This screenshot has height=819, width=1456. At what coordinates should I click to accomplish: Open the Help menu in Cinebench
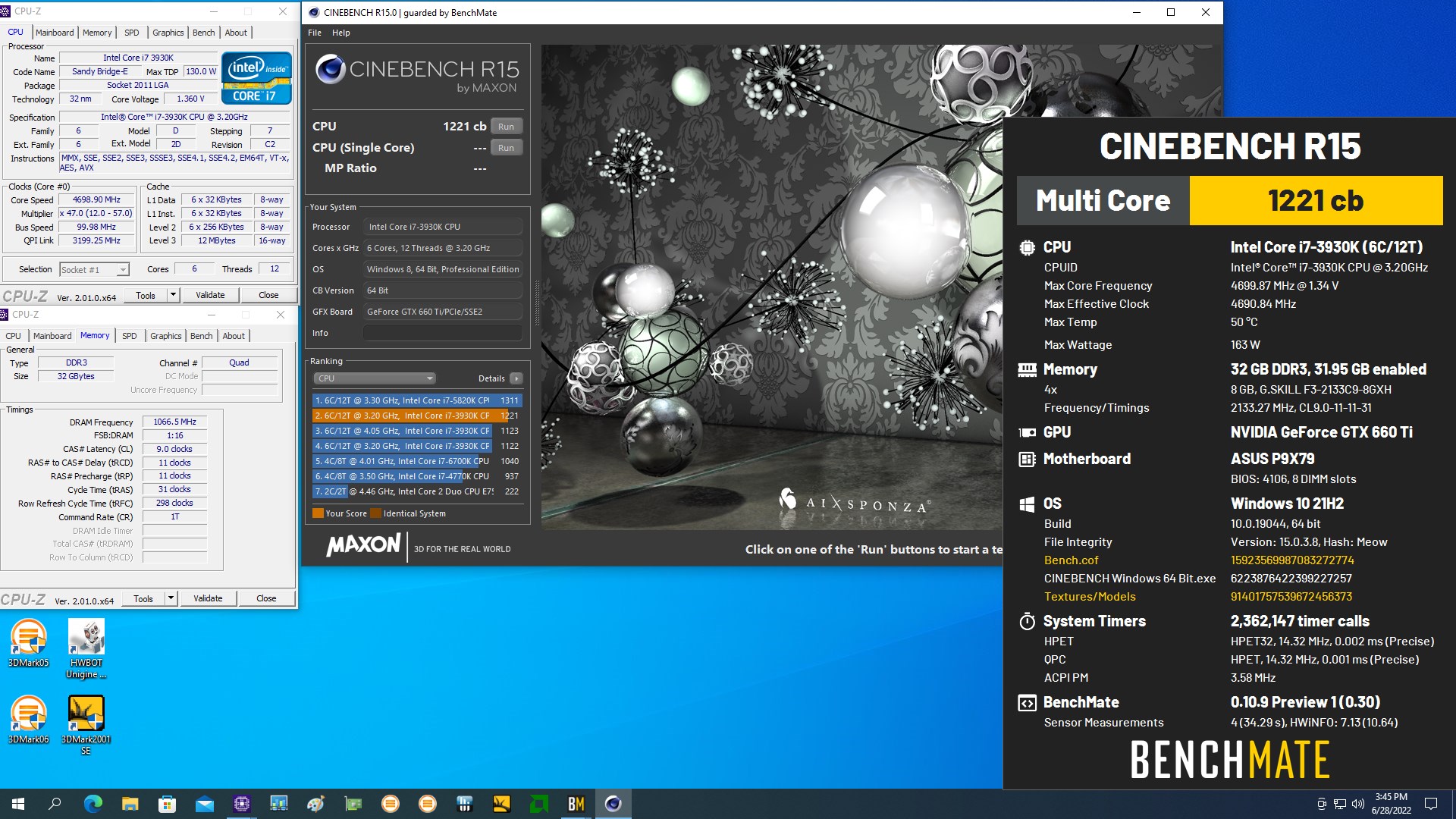[x=341, y=33]
